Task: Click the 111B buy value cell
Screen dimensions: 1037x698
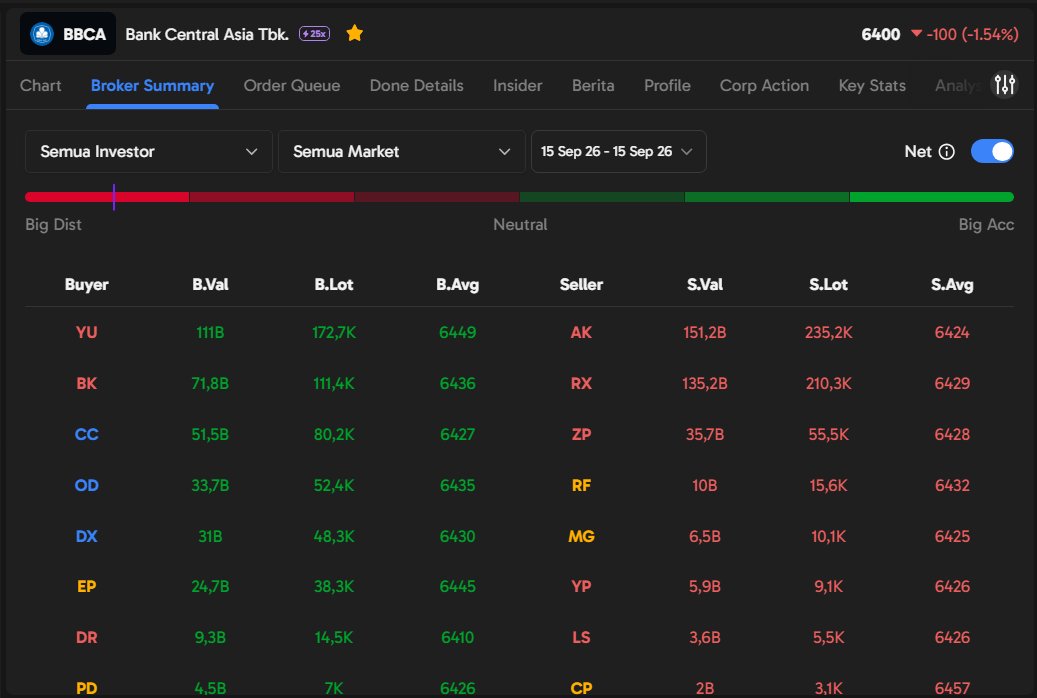Action: (x=210, y=332)
